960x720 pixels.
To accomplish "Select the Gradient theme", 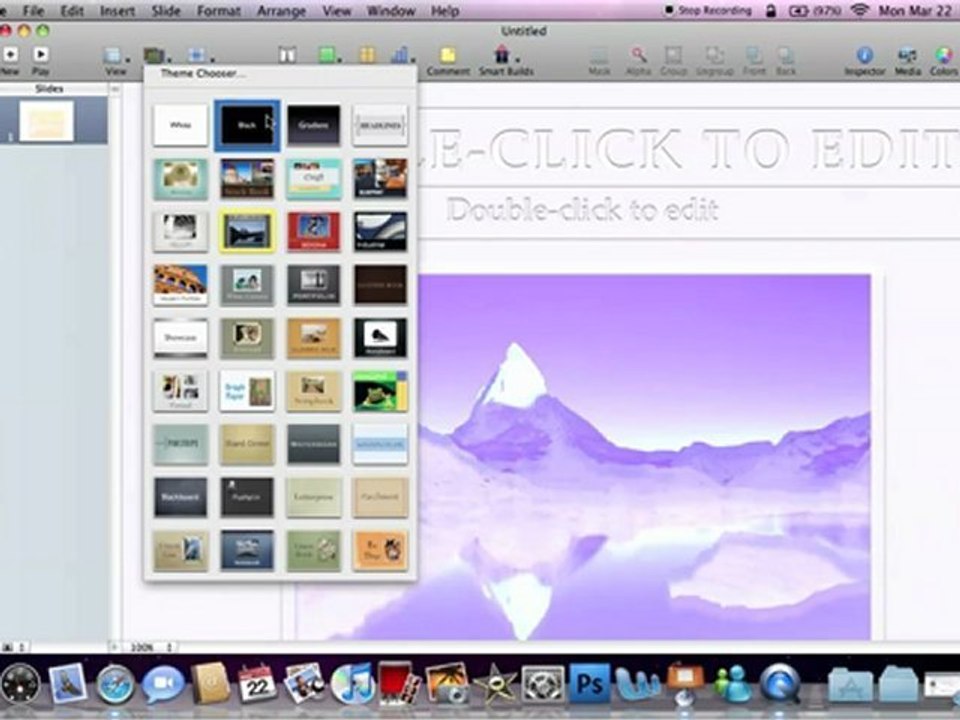I will pyautogui.click(x=313, y=125).
